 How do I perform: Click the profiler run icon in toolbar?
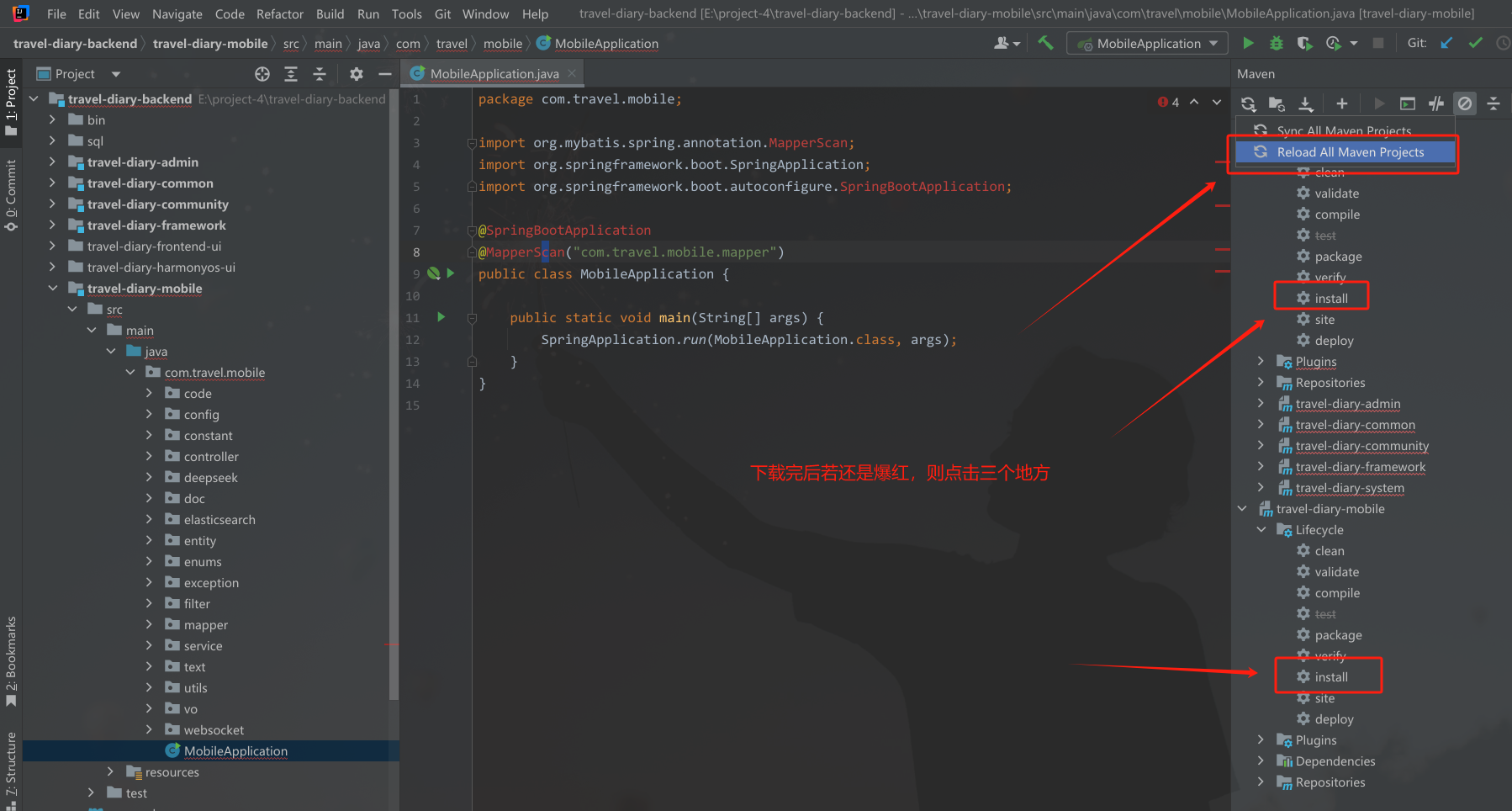pos(1334,43)
